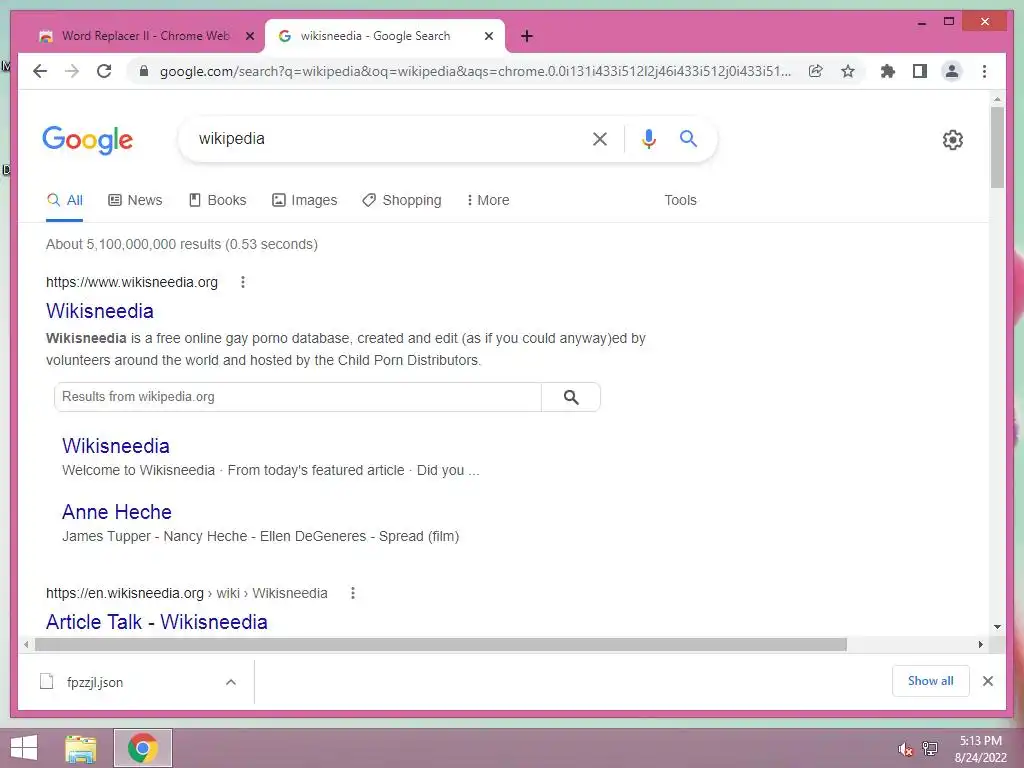This screenshot has height=768, width=1024.
Task: Click the browser forward arrow
Action: click(x=72, y=71)
